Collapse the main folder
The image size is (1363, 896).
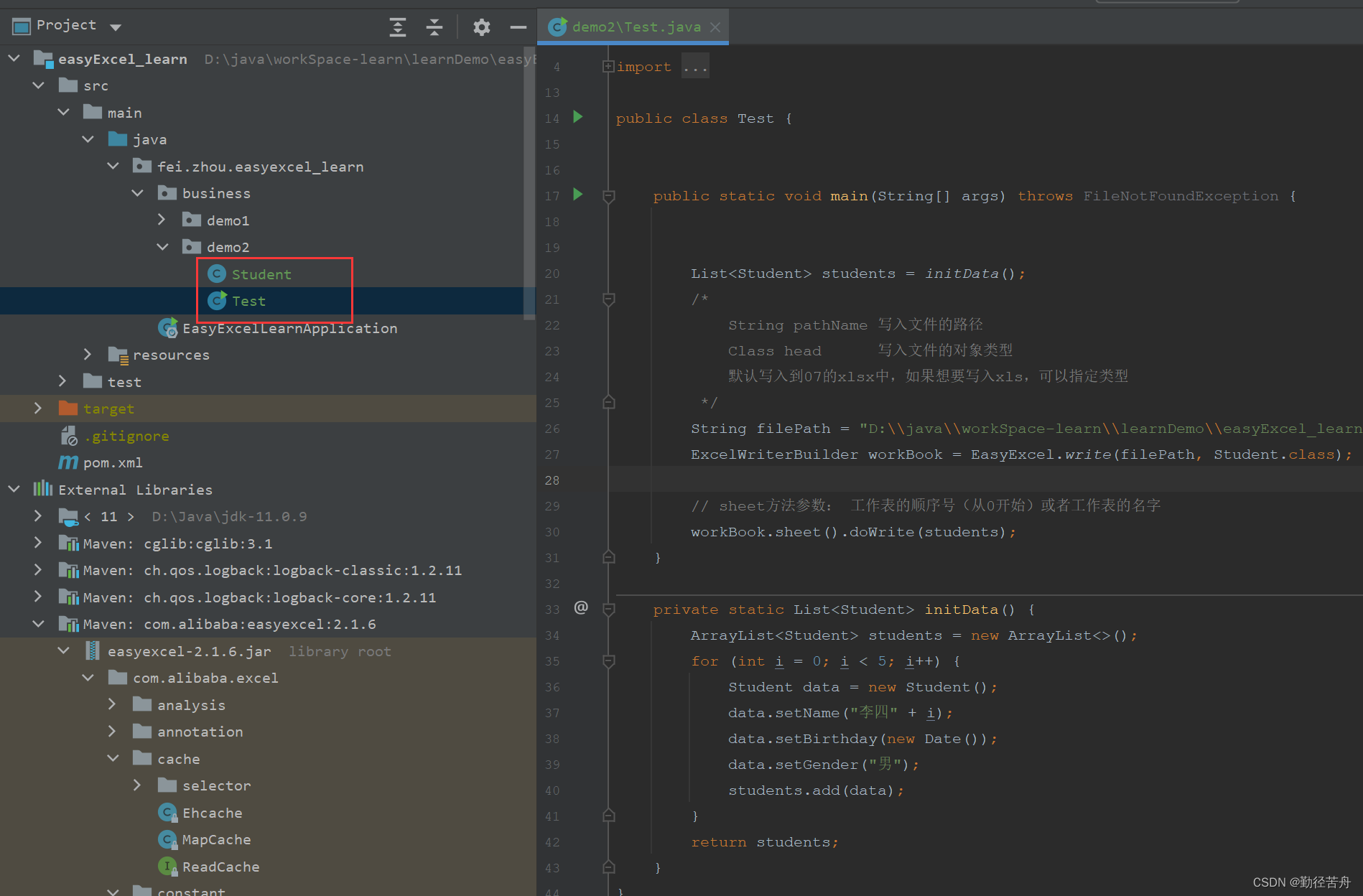[x=63, y=112]
